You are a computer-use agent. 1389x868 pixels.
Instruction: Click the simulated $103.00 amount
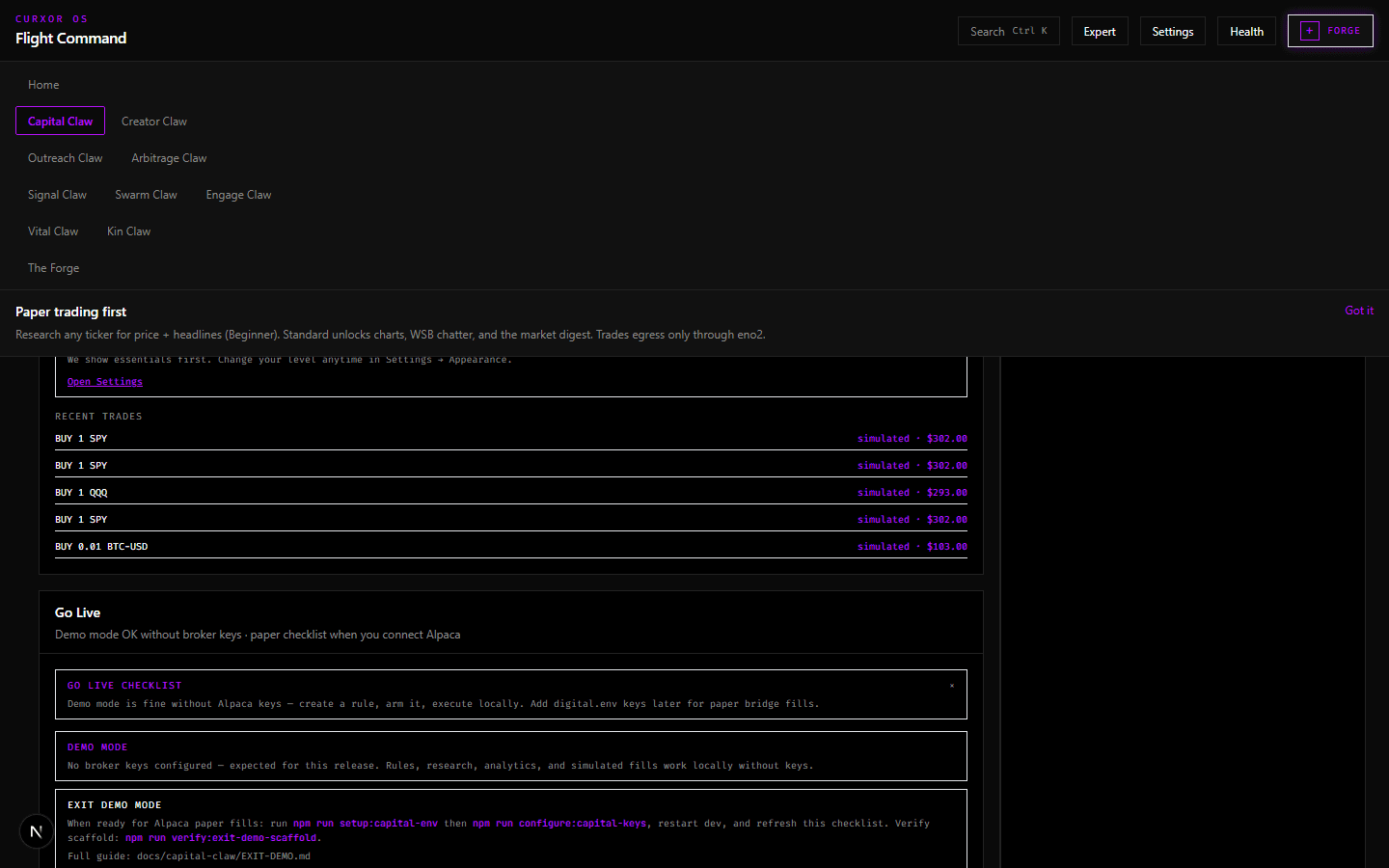pyautogui.click(x=912, y=546)
